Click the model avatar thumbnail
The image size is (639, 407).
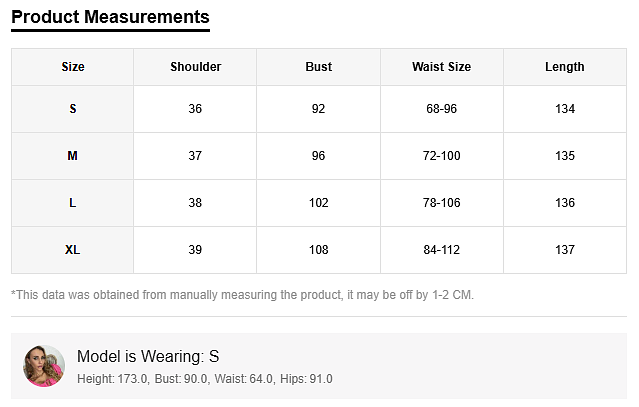[x=44, y=367]
